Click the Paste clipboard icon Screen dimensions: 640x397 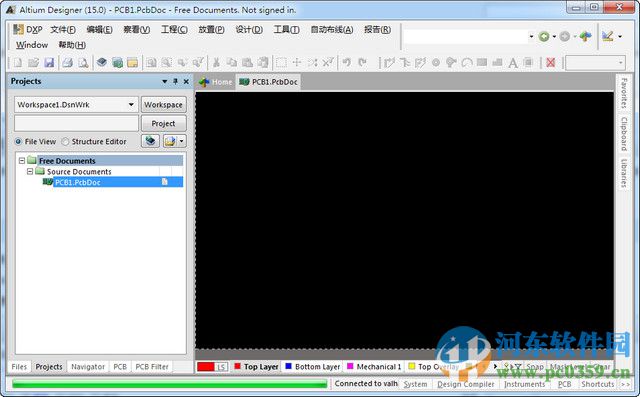coord(247,62)
